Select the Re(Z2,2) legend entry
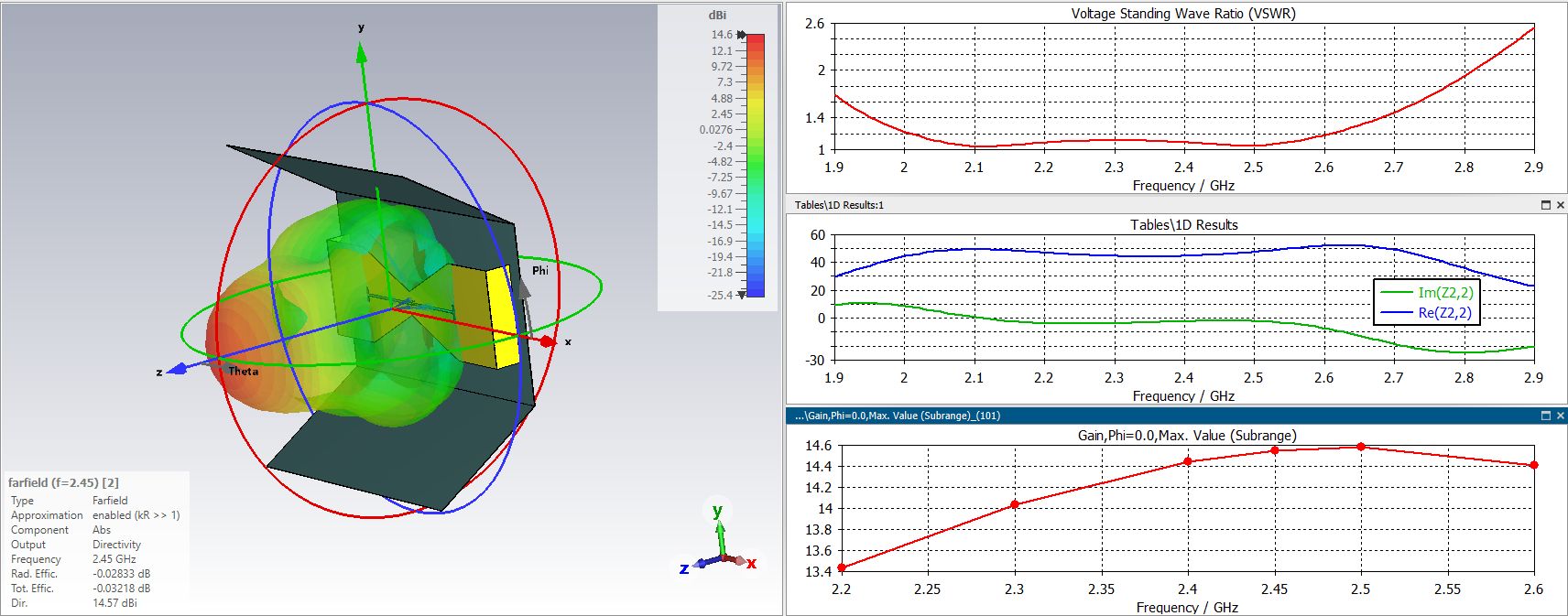Screen dimensions: 1568x616 (1426, 313)
